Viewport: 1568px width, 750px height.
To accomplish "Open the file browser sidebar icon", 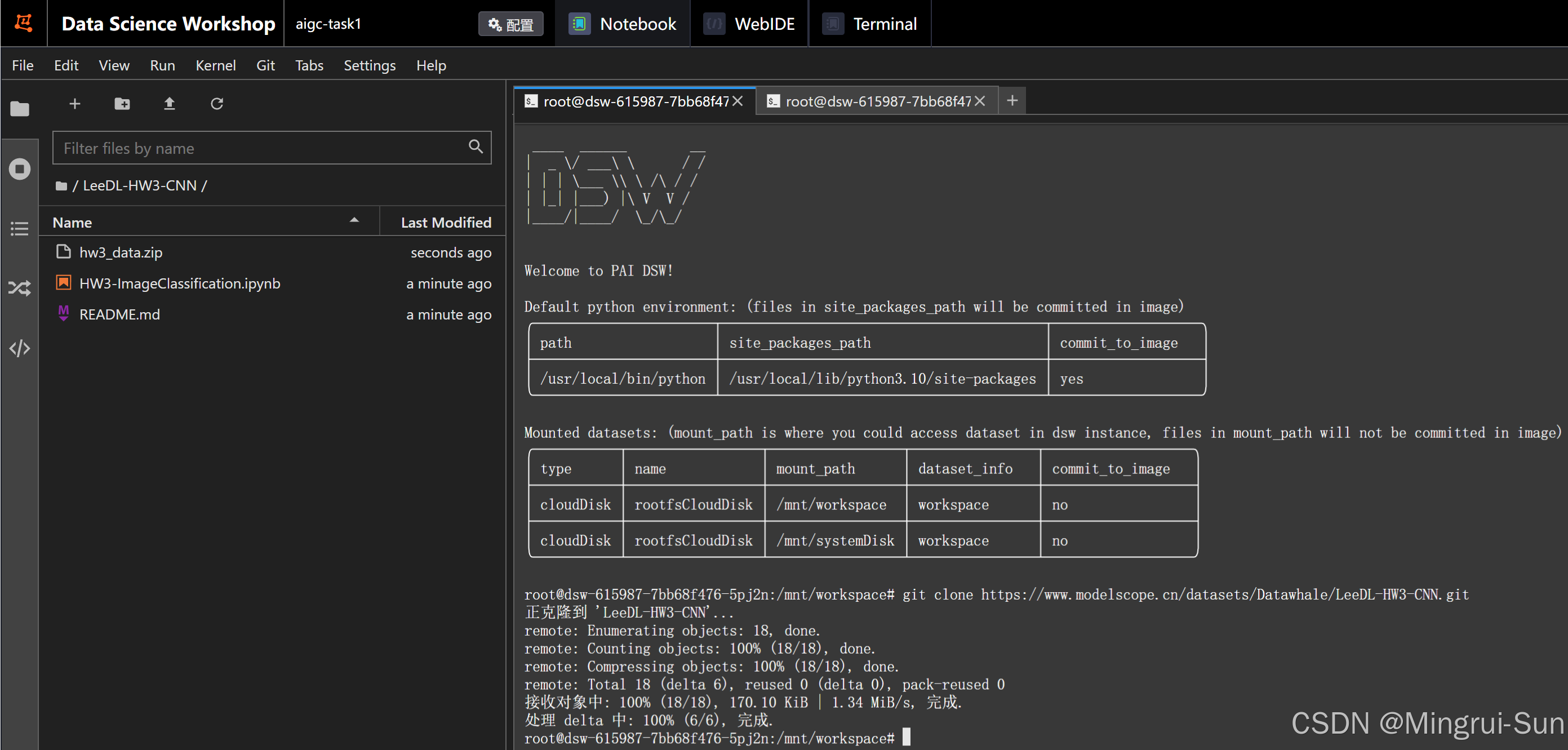I will click(20, 109).
